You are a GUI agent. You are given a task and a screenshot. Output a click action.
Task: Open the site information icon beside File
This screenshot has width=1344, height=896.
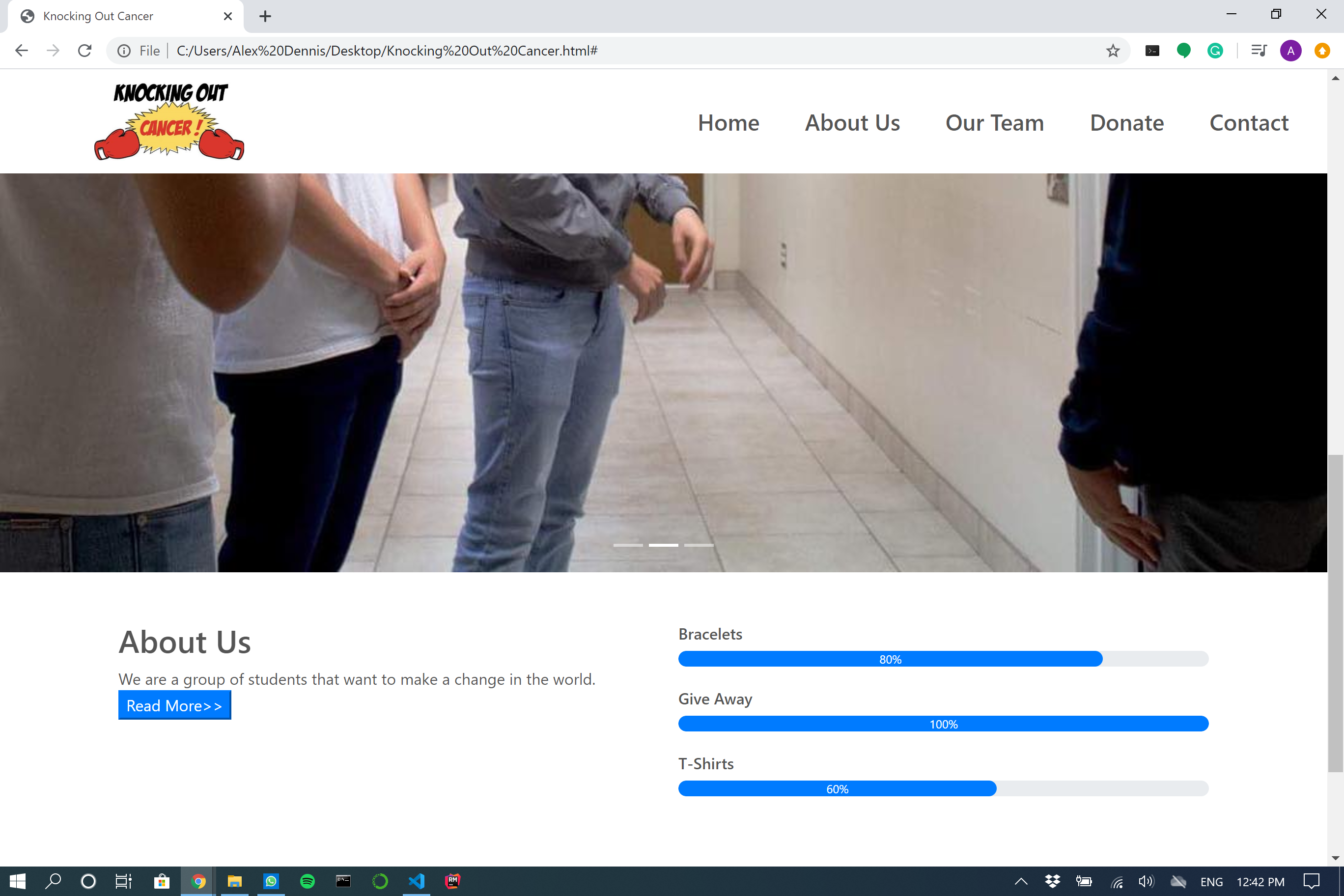tap(124, 51)
